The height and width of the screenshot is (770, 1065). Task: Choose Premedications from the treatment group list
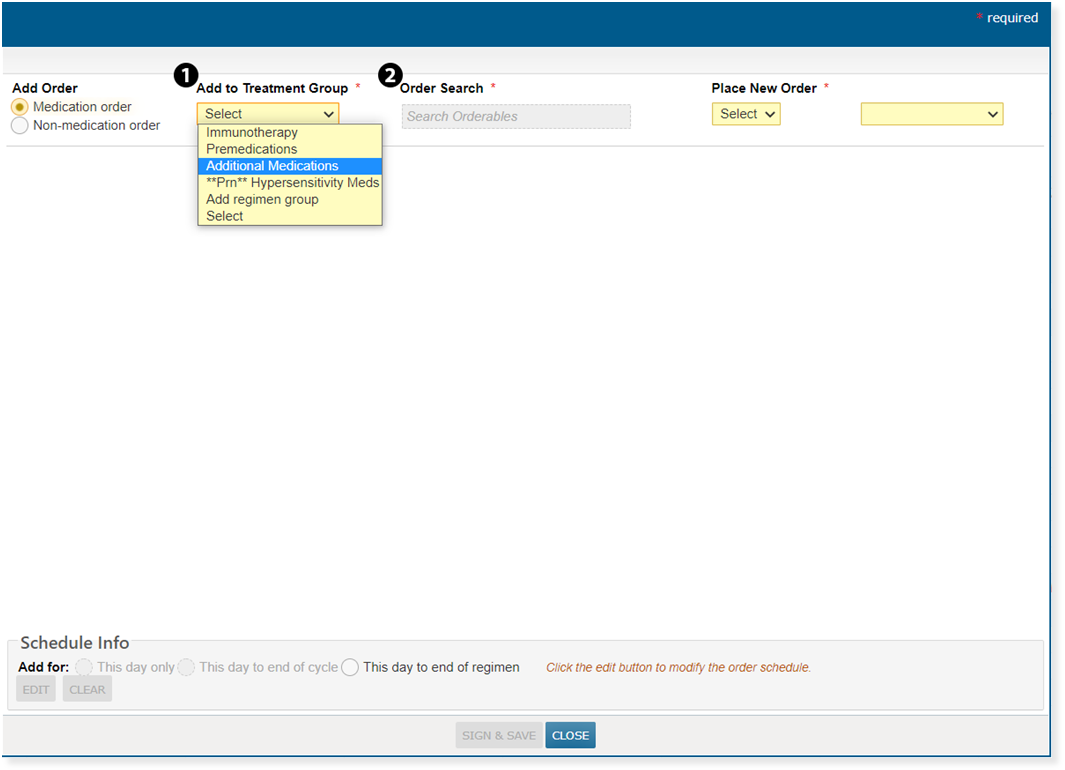click(252, 149)
